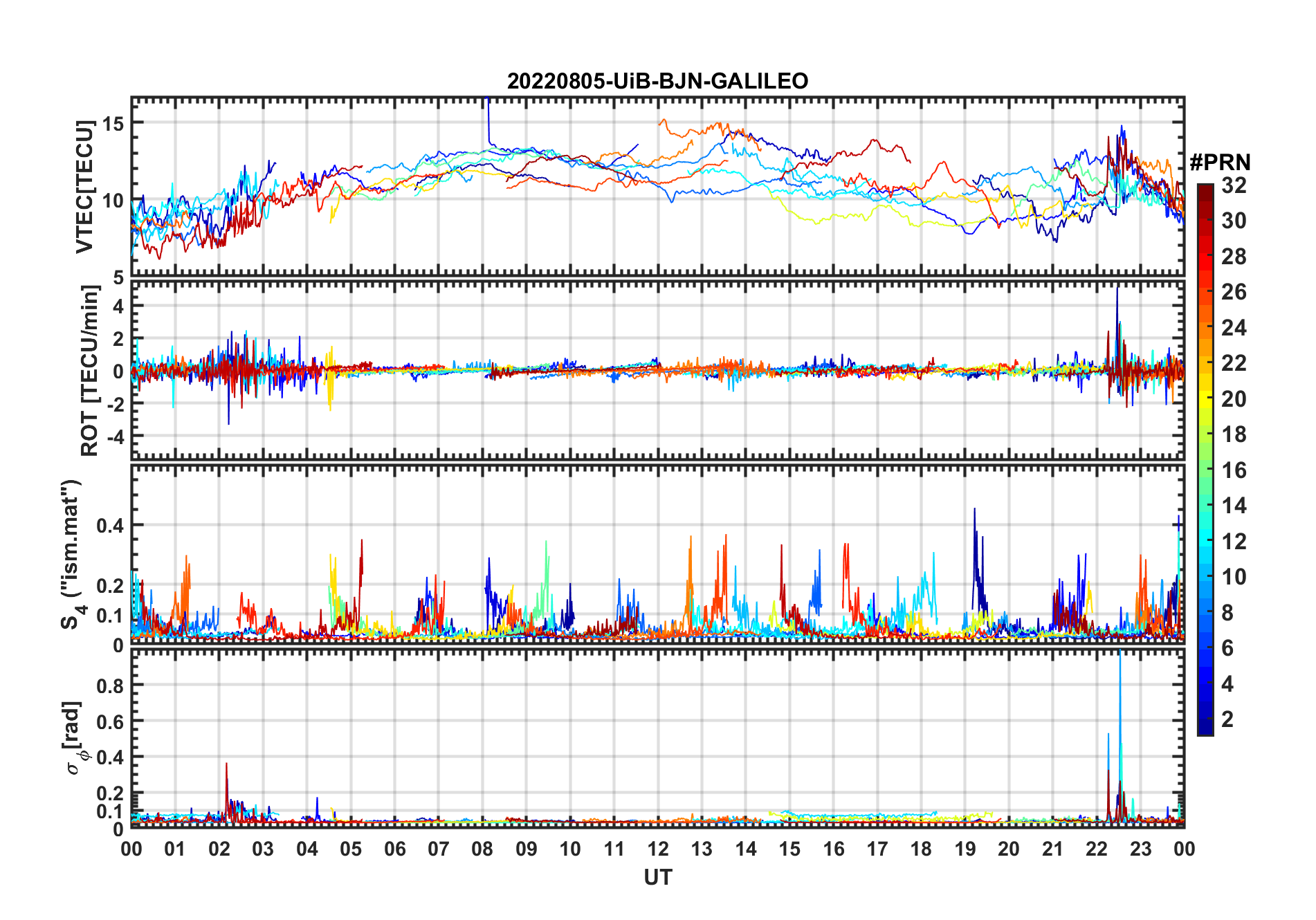
Task: Click the UT axis tick label 23
Action: pos(1140,849)
